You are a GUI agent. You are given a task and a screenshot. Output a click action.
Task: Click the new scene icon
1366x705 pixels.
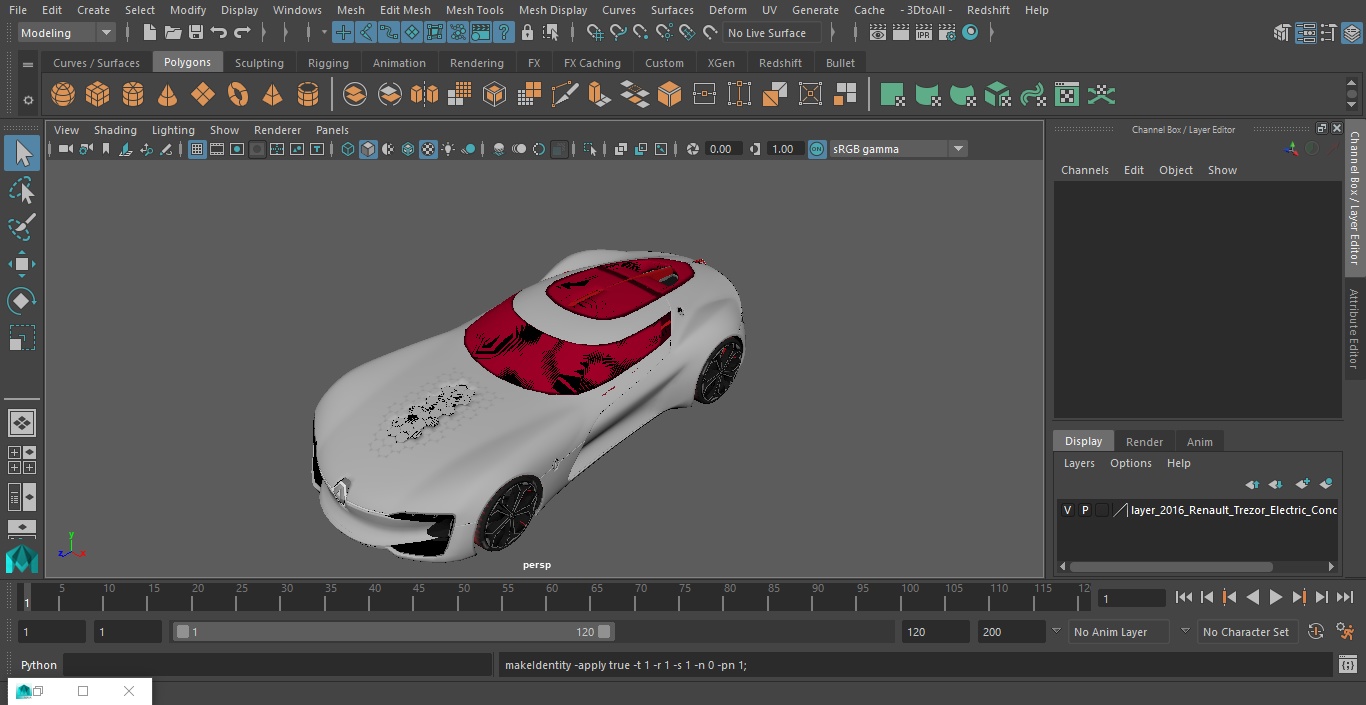coord(150,33)
